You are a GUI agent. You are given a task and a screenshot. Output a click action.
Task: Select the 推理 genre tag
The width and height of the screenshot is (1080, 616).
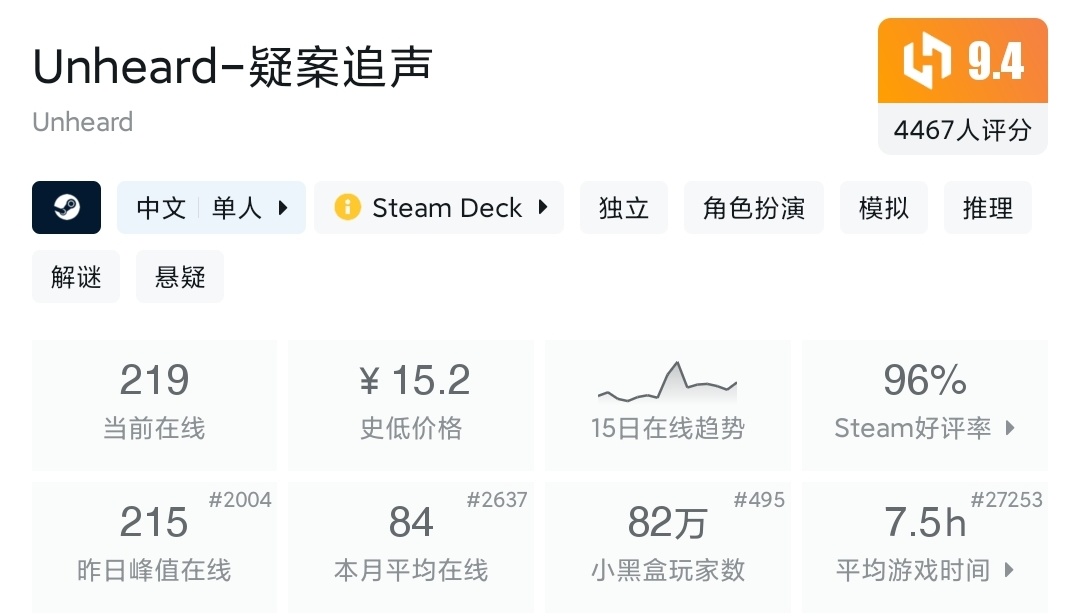pyautogui.click(x=988, y=208)
